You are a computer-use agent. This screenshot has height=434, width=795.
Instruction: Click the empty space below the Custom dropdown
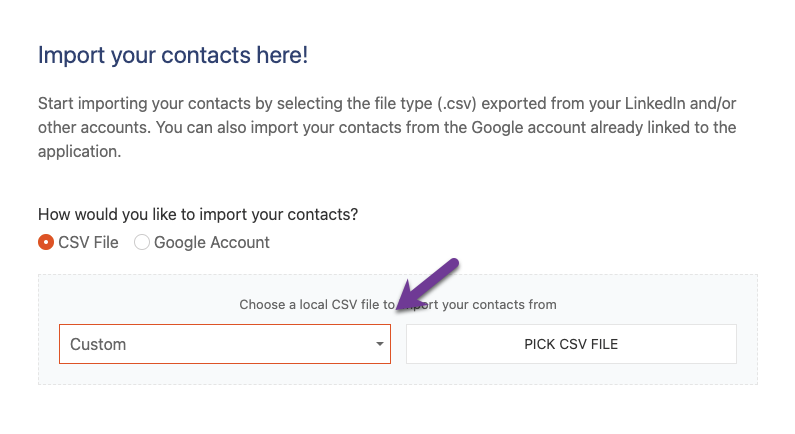click(224, 374)
